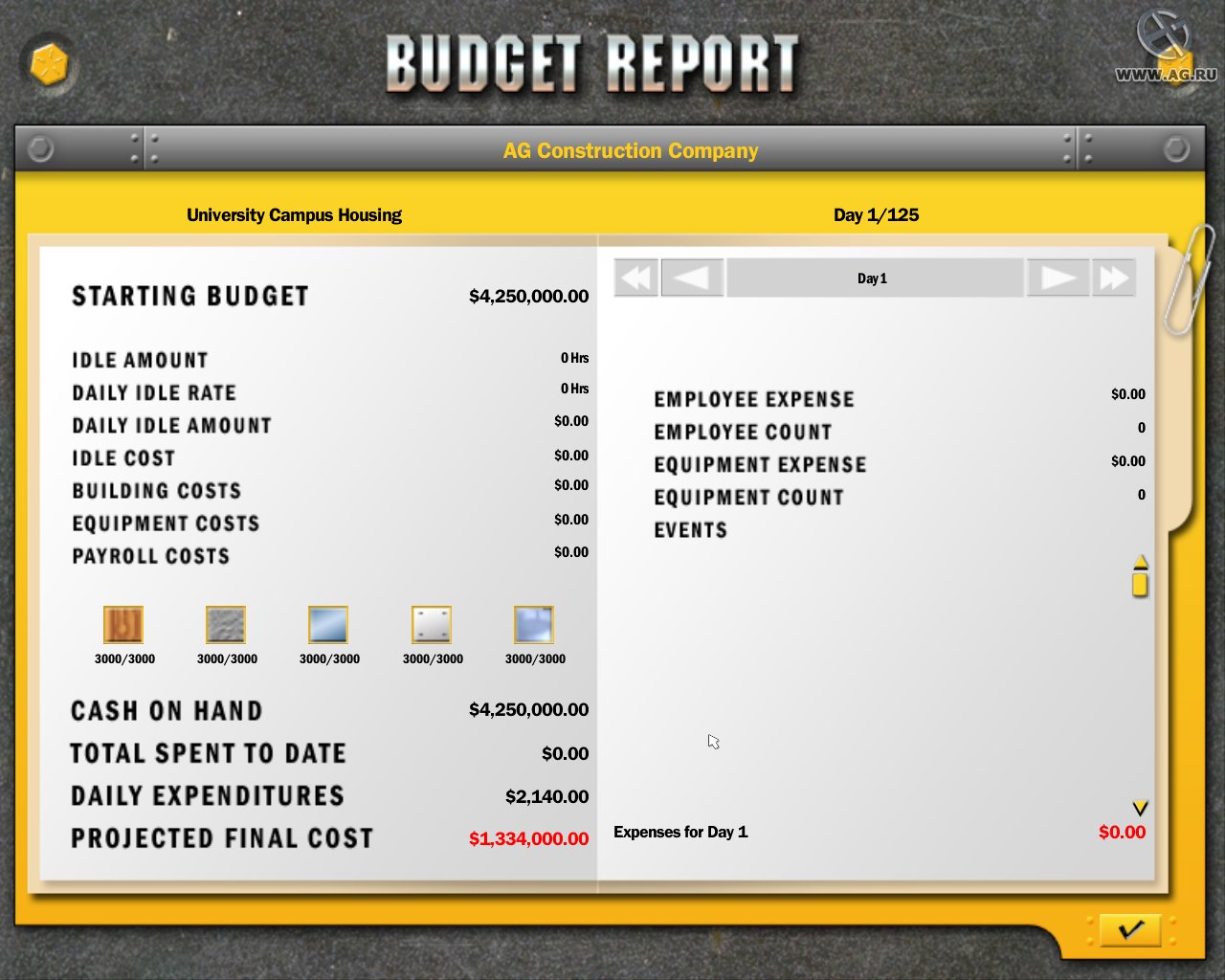The height and width of the screenshot is (980, 1225).
Task: Click the Employee Expense label
Action: [754, 399]
